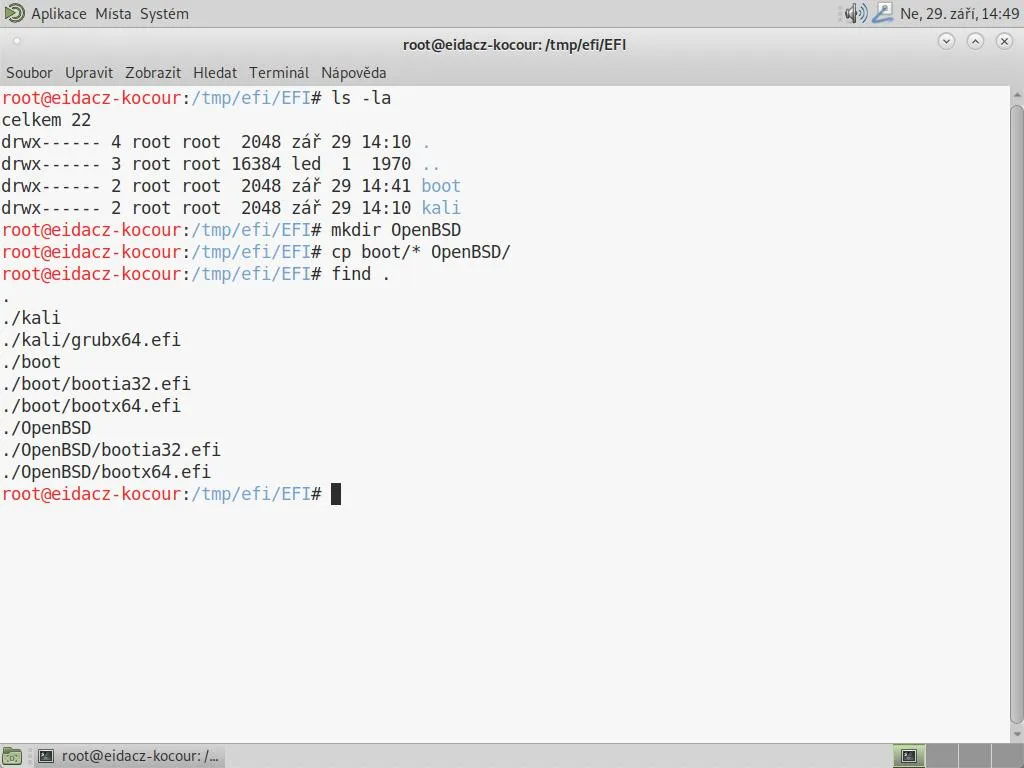This screenshot has width=1024, height=768.
Task: Click the './kali' output line
Action: [31, 318]
